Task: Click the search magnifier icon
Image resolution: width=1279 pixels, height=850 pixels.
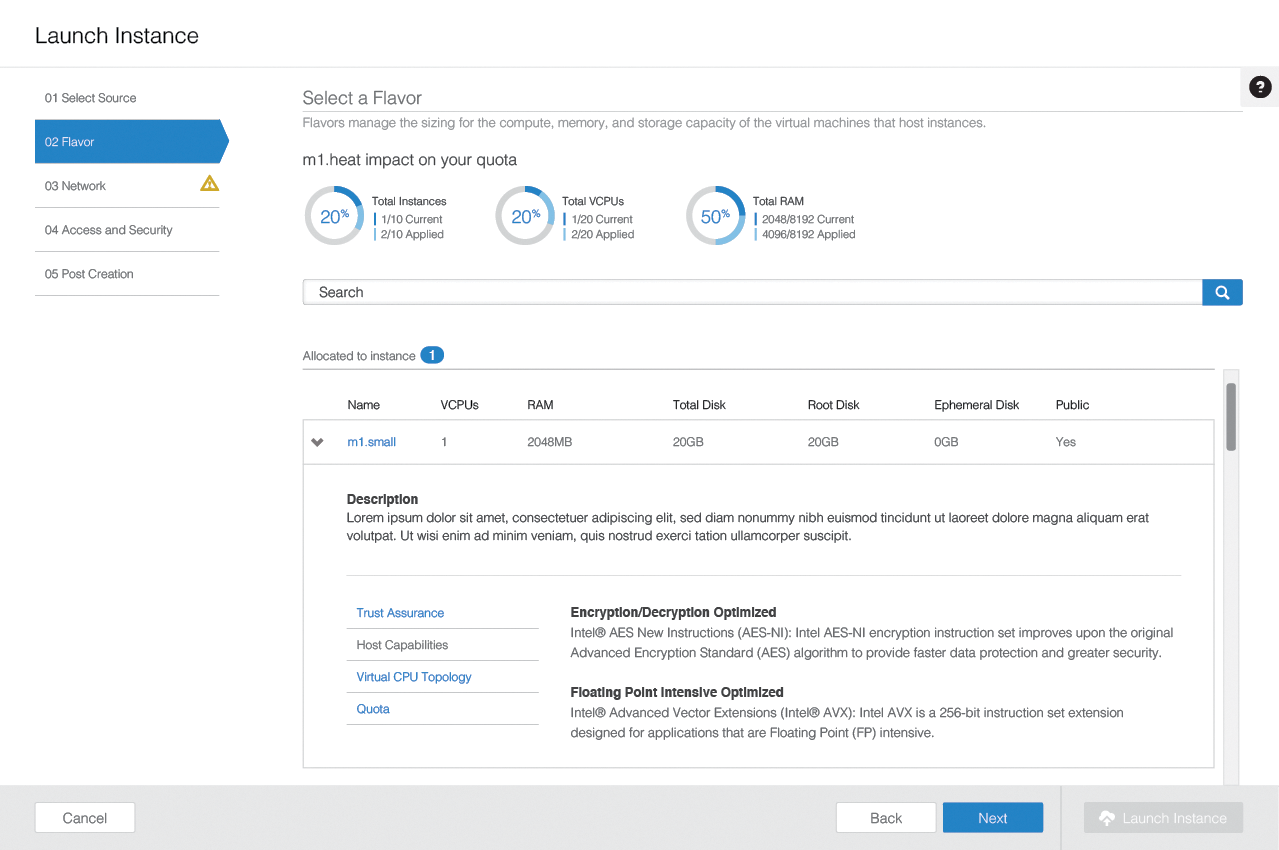Action: [x=1222, y=291]
